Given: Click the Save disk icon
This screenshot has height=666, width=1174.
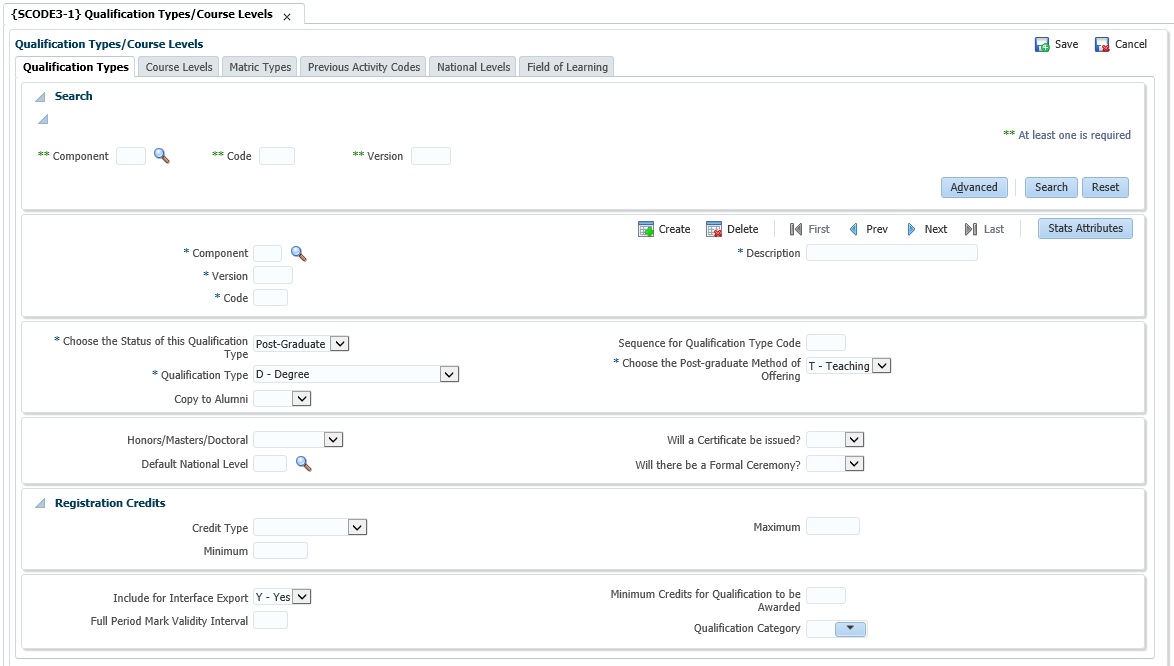Looking at the screenshot, I should click(1042, 45).
